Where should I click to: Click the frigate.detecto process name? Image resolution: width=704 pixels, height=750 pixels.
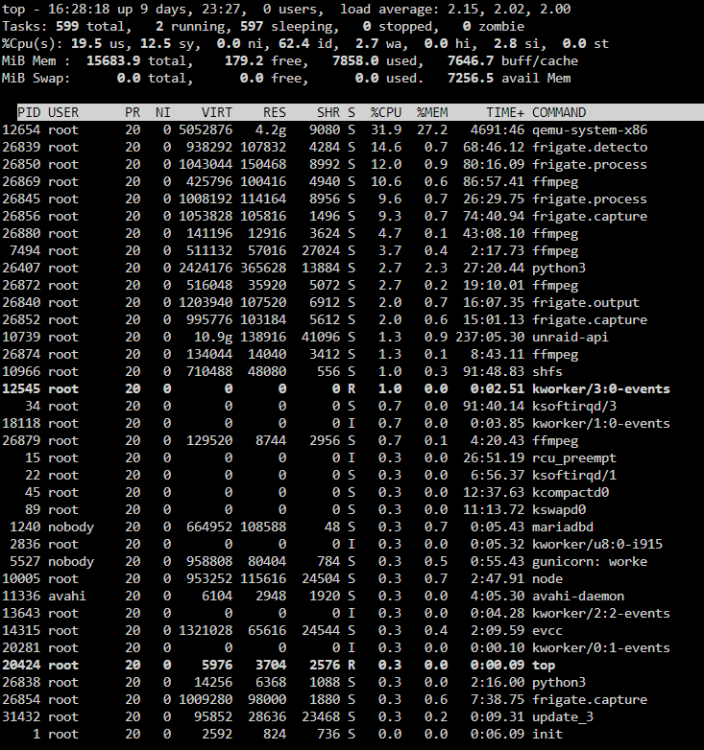point(589,147)
